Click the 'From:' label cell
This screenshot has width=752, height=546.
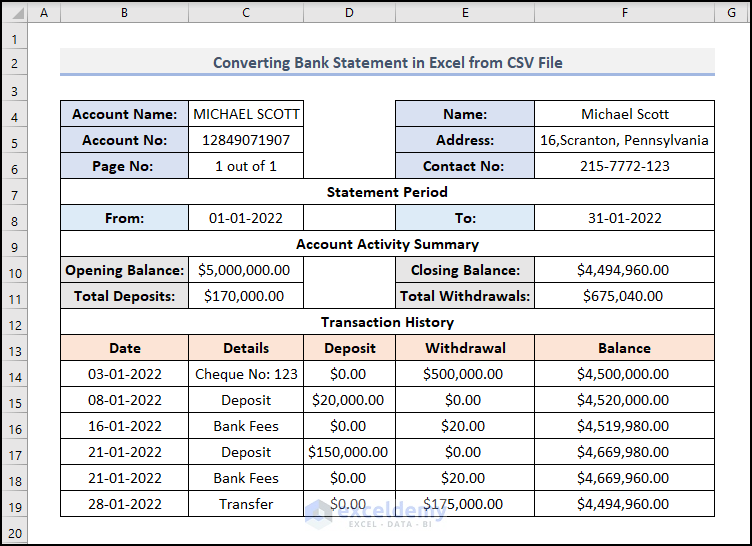click(125, 218)
